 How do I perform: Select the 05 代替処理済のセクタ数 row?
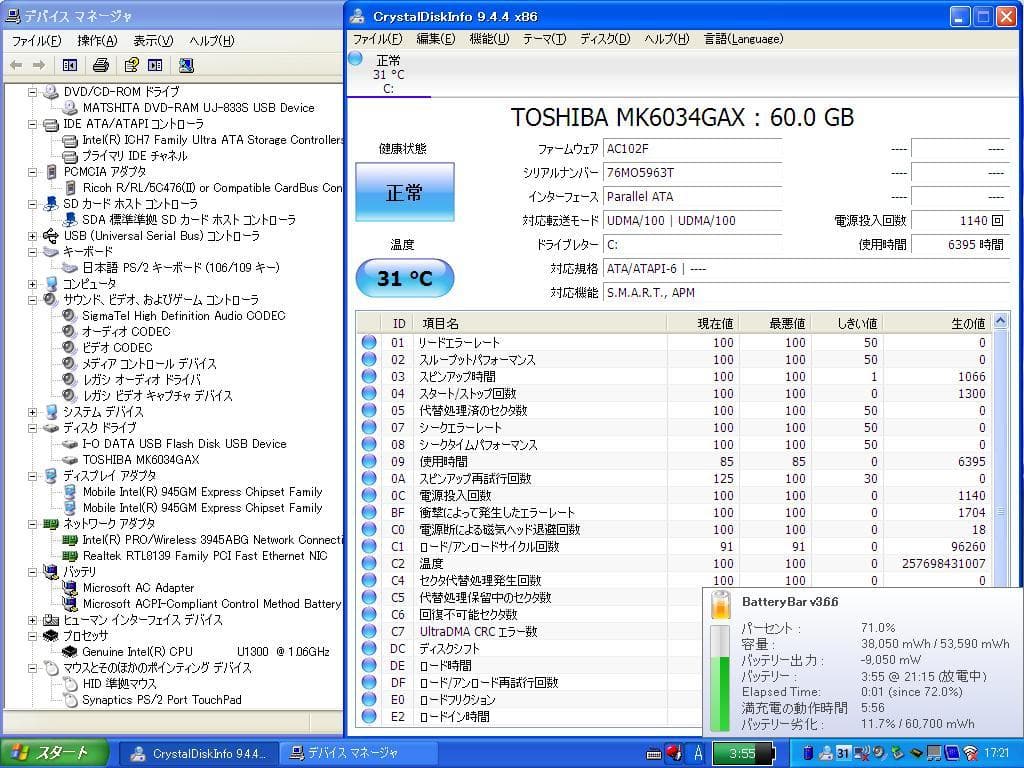coord(674,411)
